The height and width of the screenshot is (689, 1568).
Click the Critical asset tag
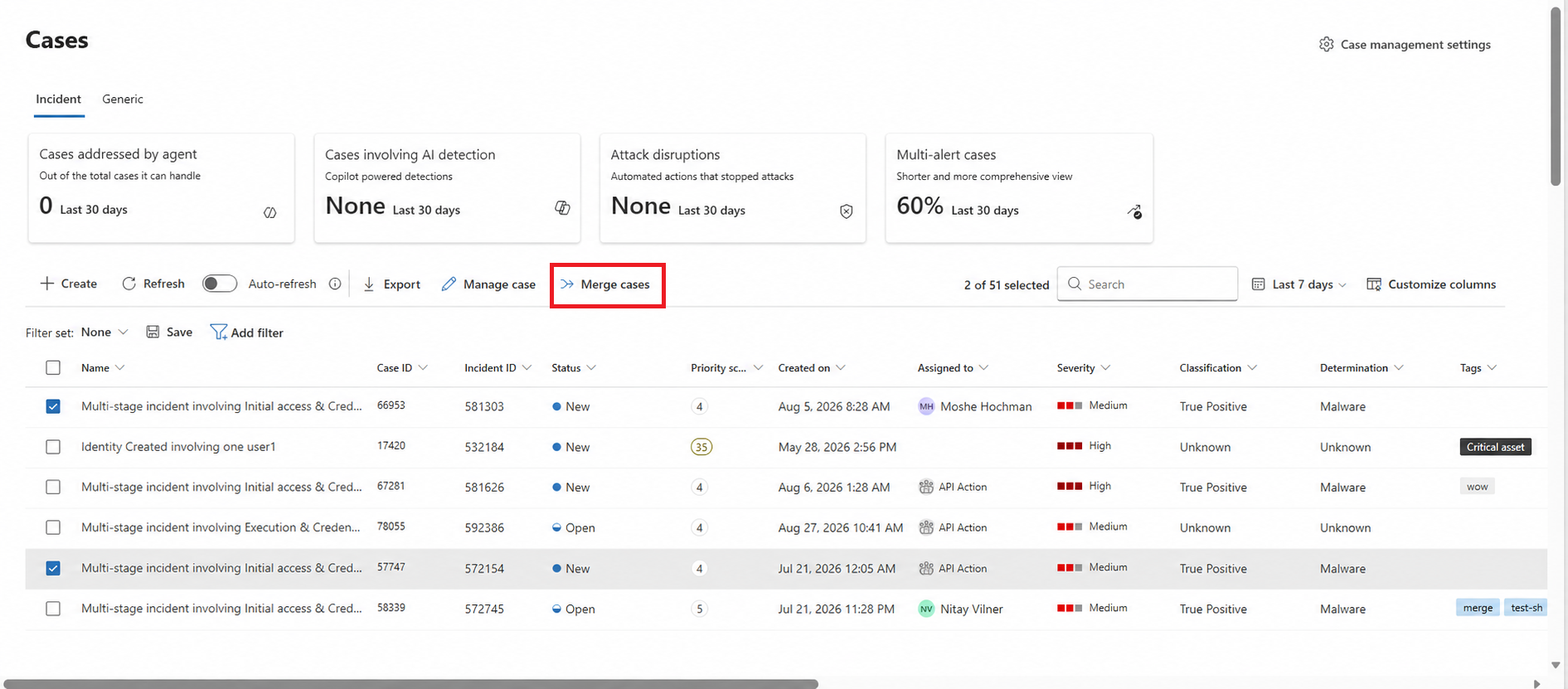(1495, 447)
